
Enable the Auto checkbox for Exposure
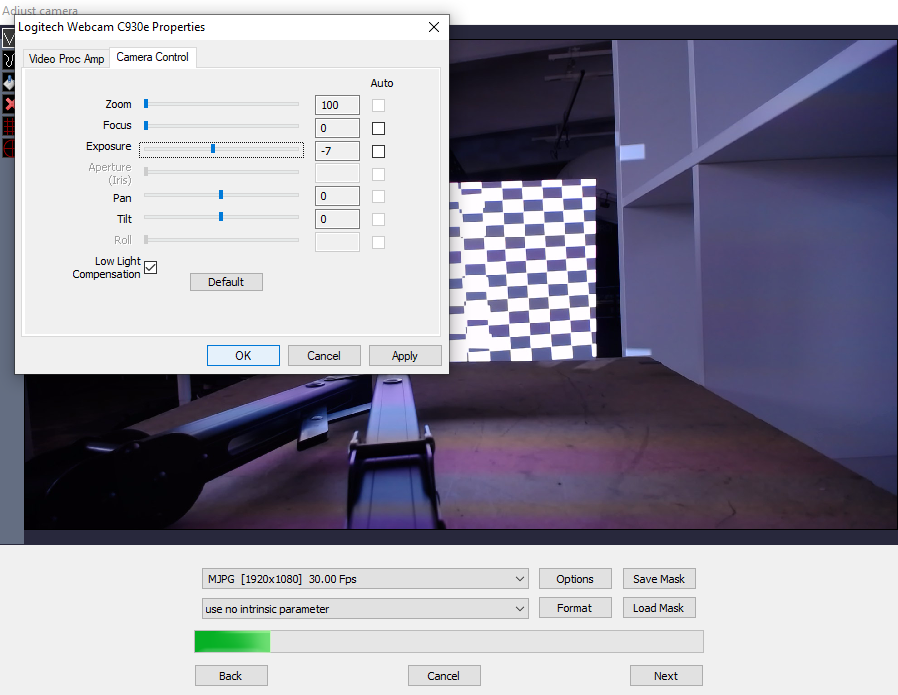pyautogui.click(x=378, y=151)
